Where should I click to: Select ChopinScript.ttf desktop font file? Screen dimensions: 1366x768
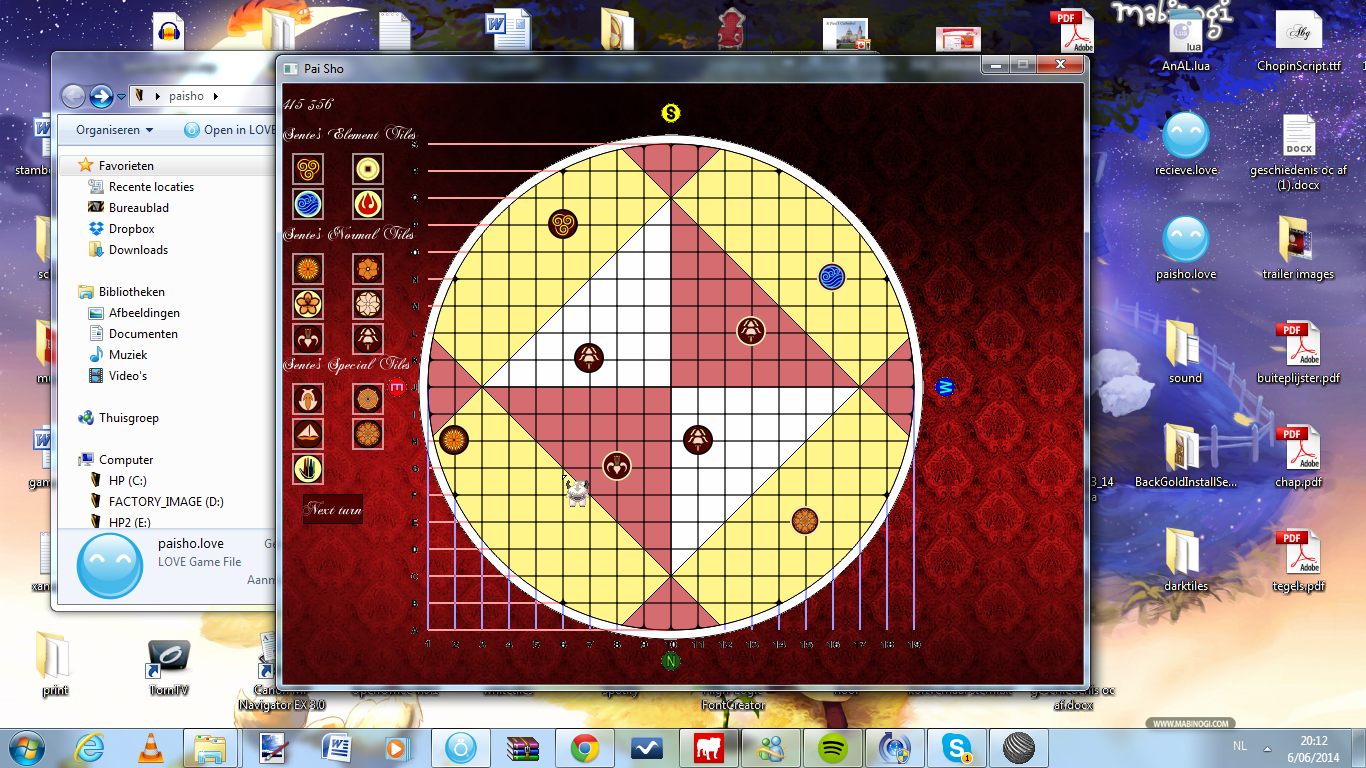pos(1299,42)
